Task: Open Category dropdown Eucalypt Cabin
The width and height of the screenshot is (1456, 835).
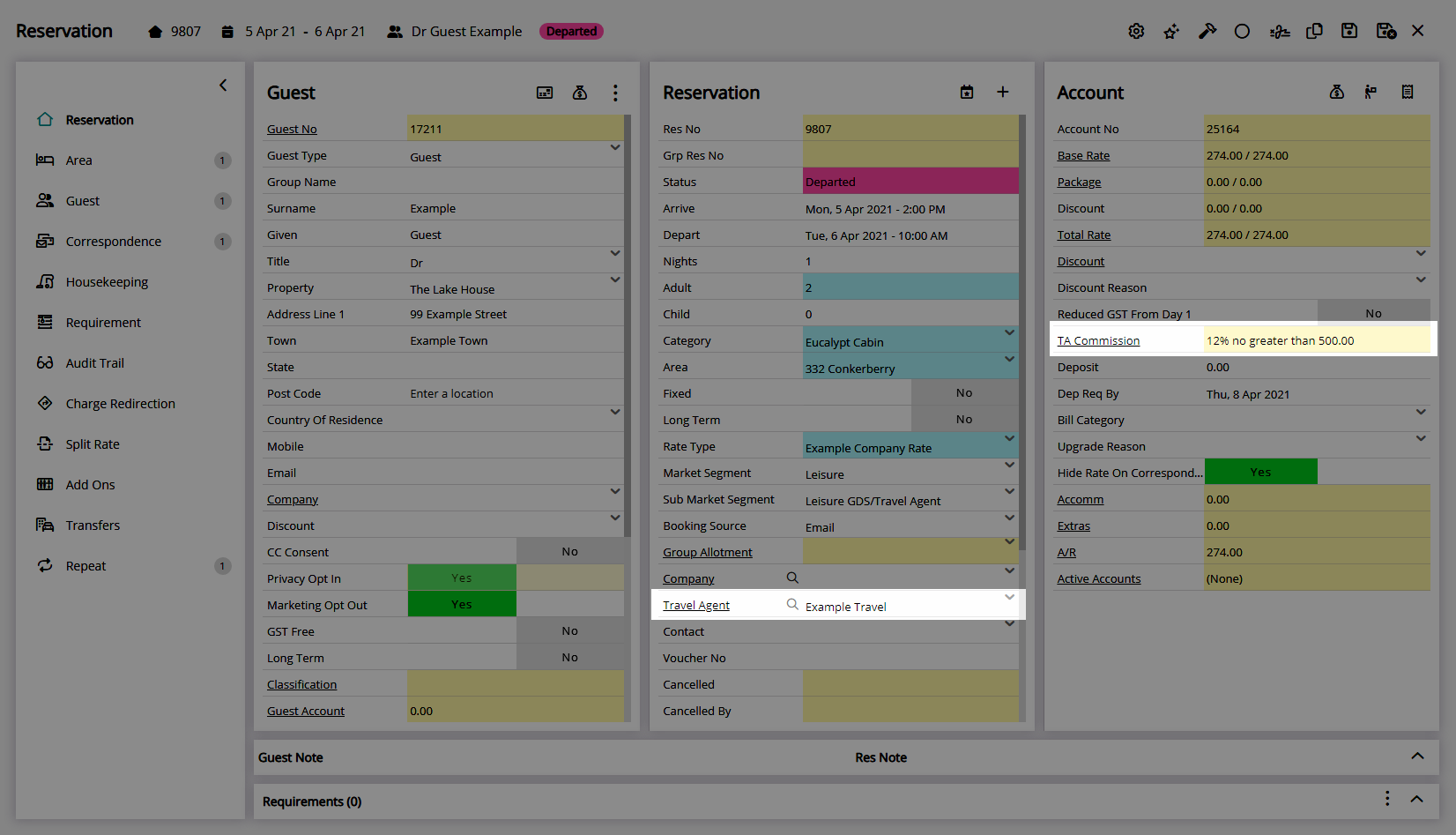Action: click(x=1010, y=332)
